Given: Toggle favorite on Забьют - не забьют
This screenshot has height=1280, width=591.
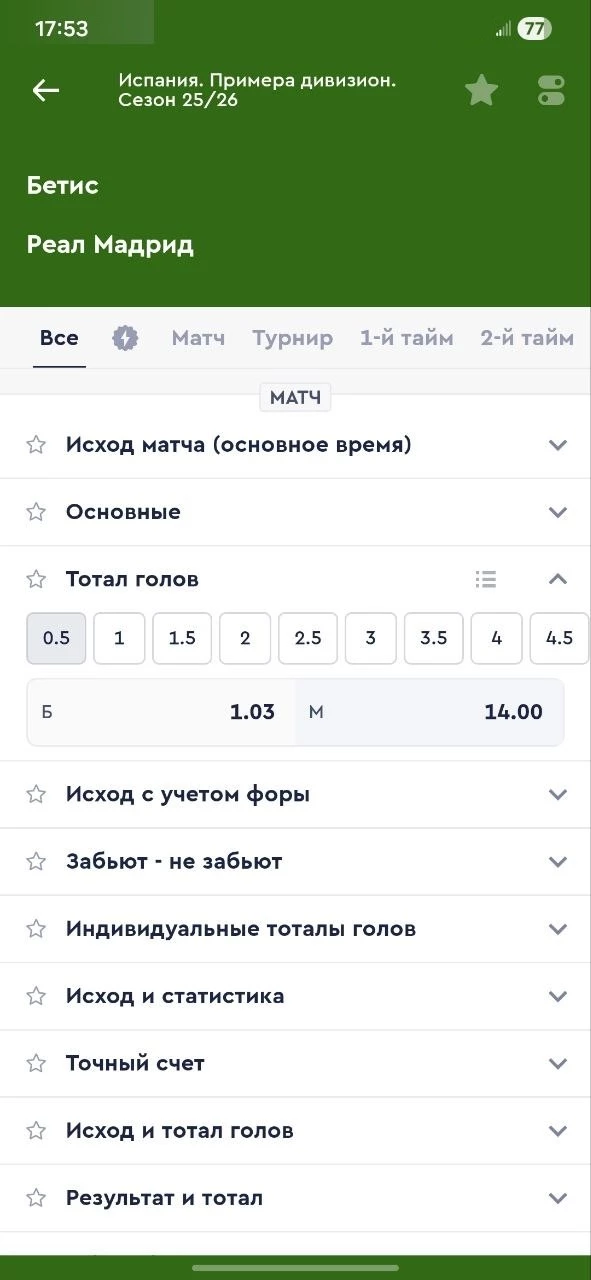Looking at the screenshot, I should coord(36,861).
